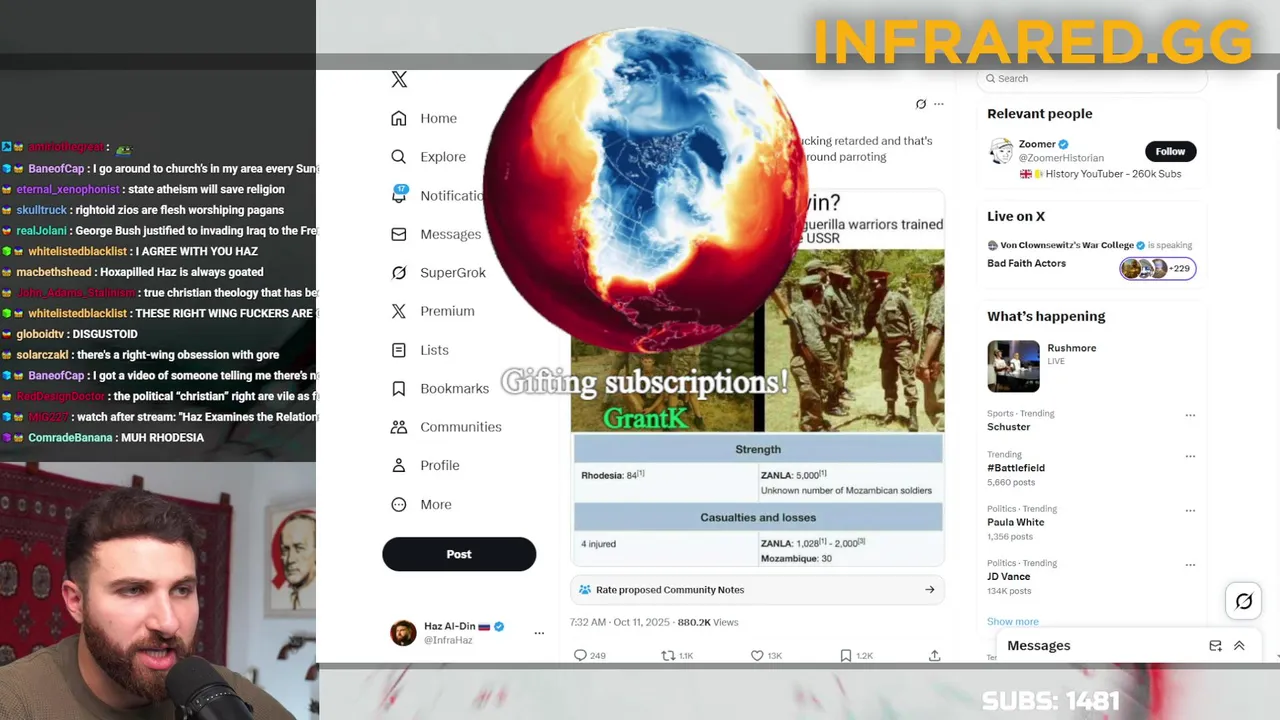Click the Grok icon above the post
Viewport: 1280px width, 720px height.
[921, 104]
